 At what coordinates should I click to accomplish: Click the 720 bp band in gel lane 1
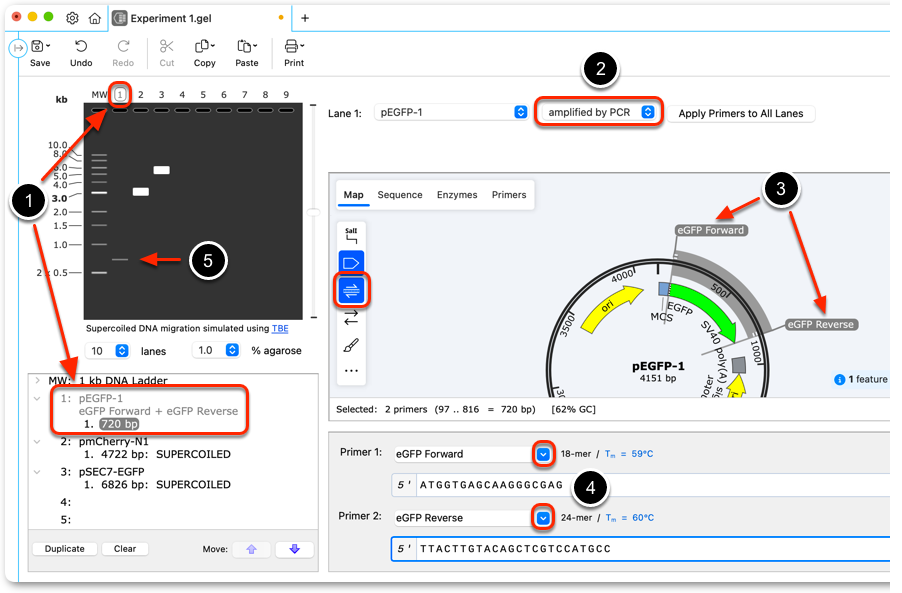[120, 260]
